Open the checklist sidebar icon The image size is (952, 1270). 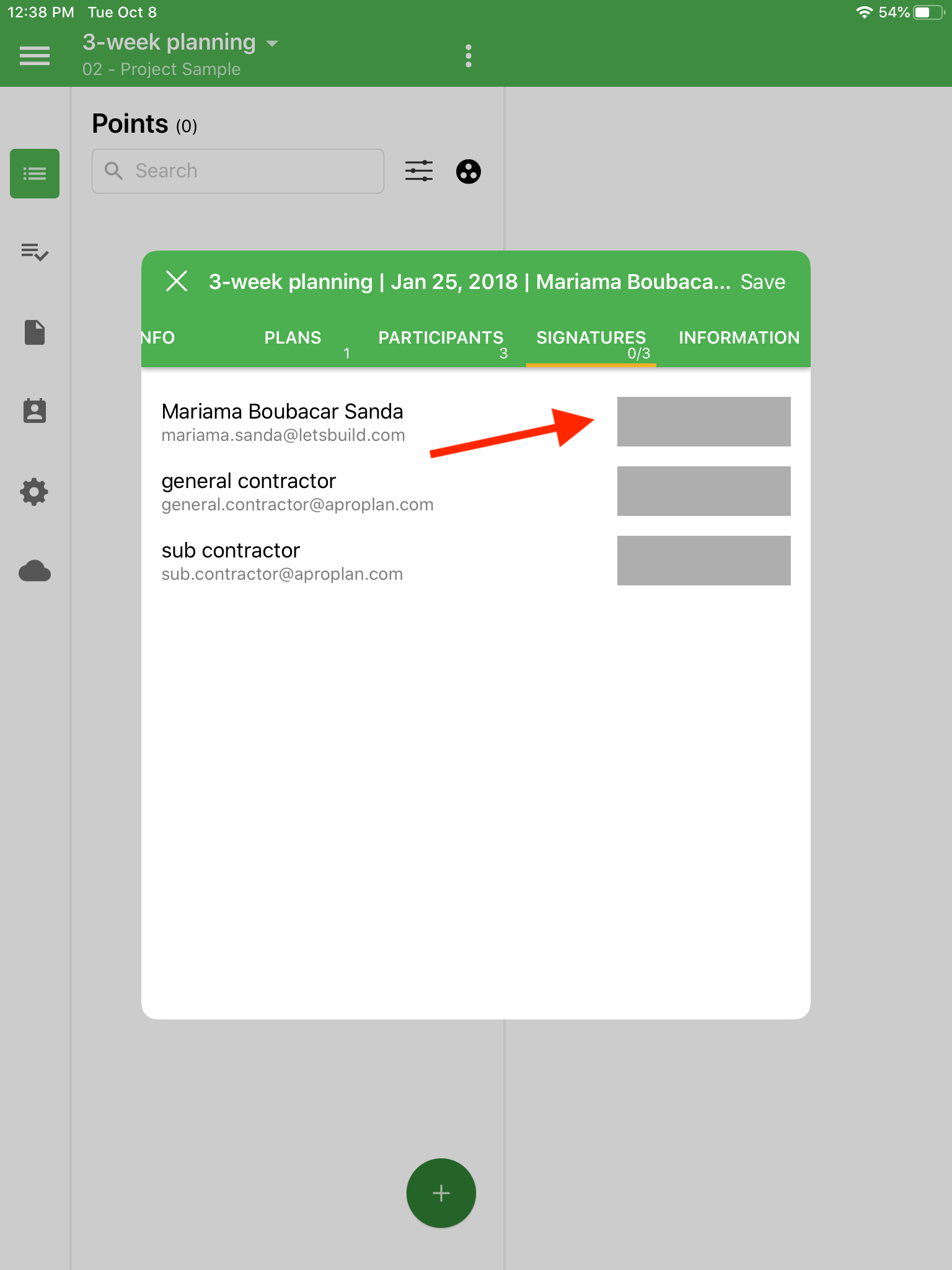point(35,252)
